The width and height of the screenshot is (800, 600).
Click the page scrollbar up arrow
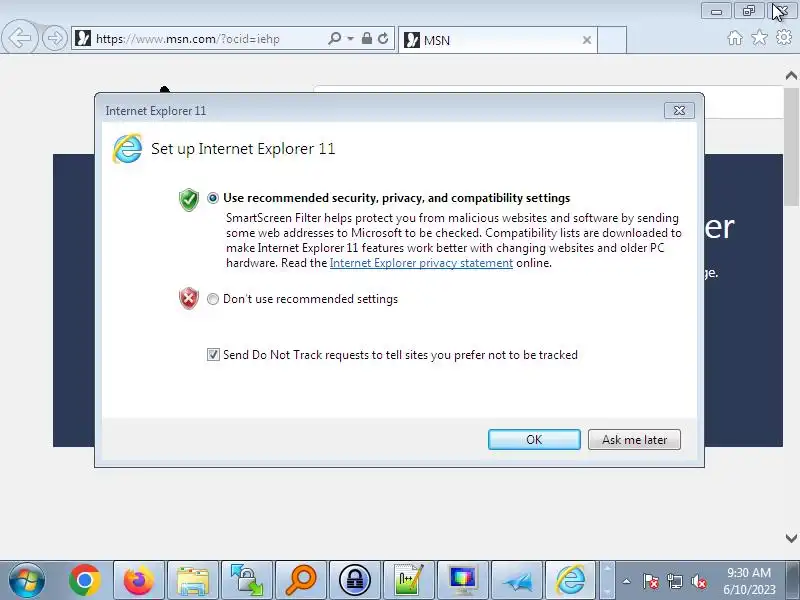(791, 76)
